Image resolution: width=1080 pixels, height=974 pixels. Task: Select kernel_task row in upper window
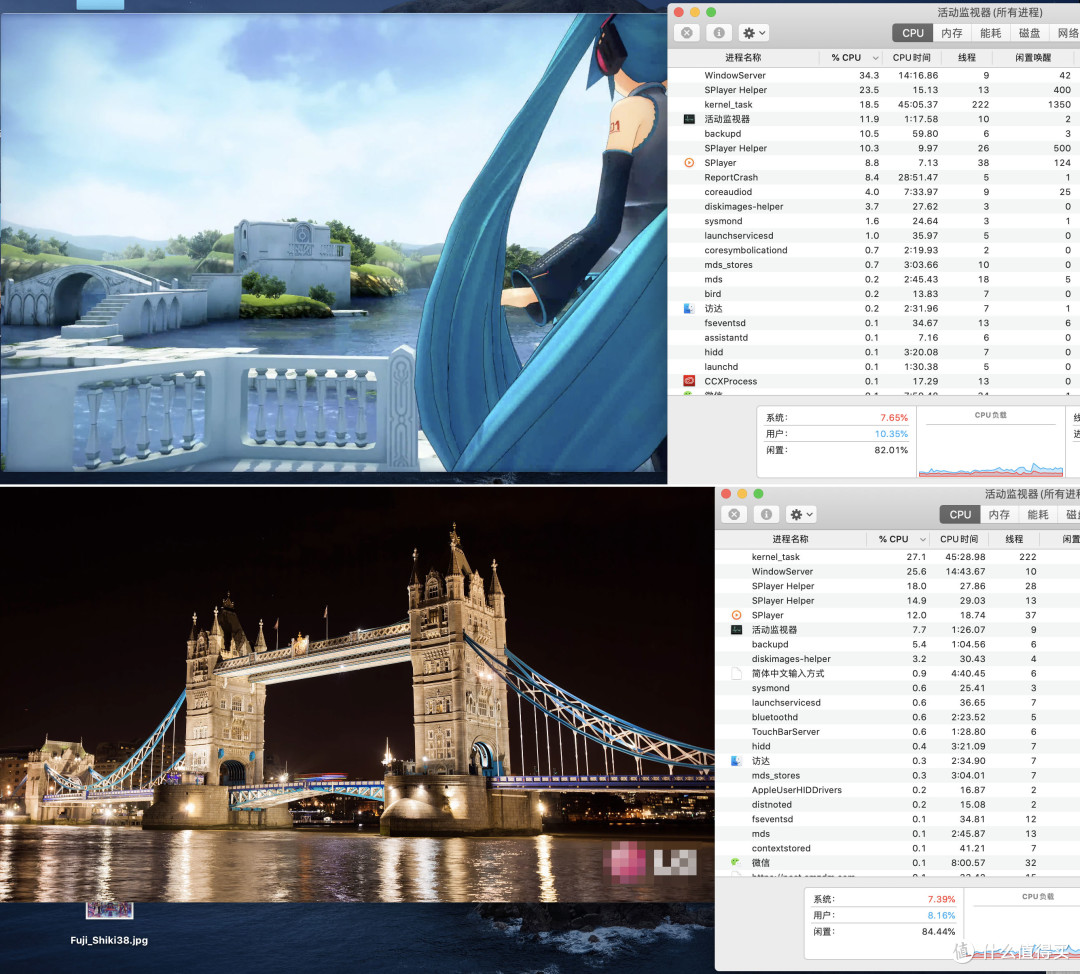[x=873, y=105]
